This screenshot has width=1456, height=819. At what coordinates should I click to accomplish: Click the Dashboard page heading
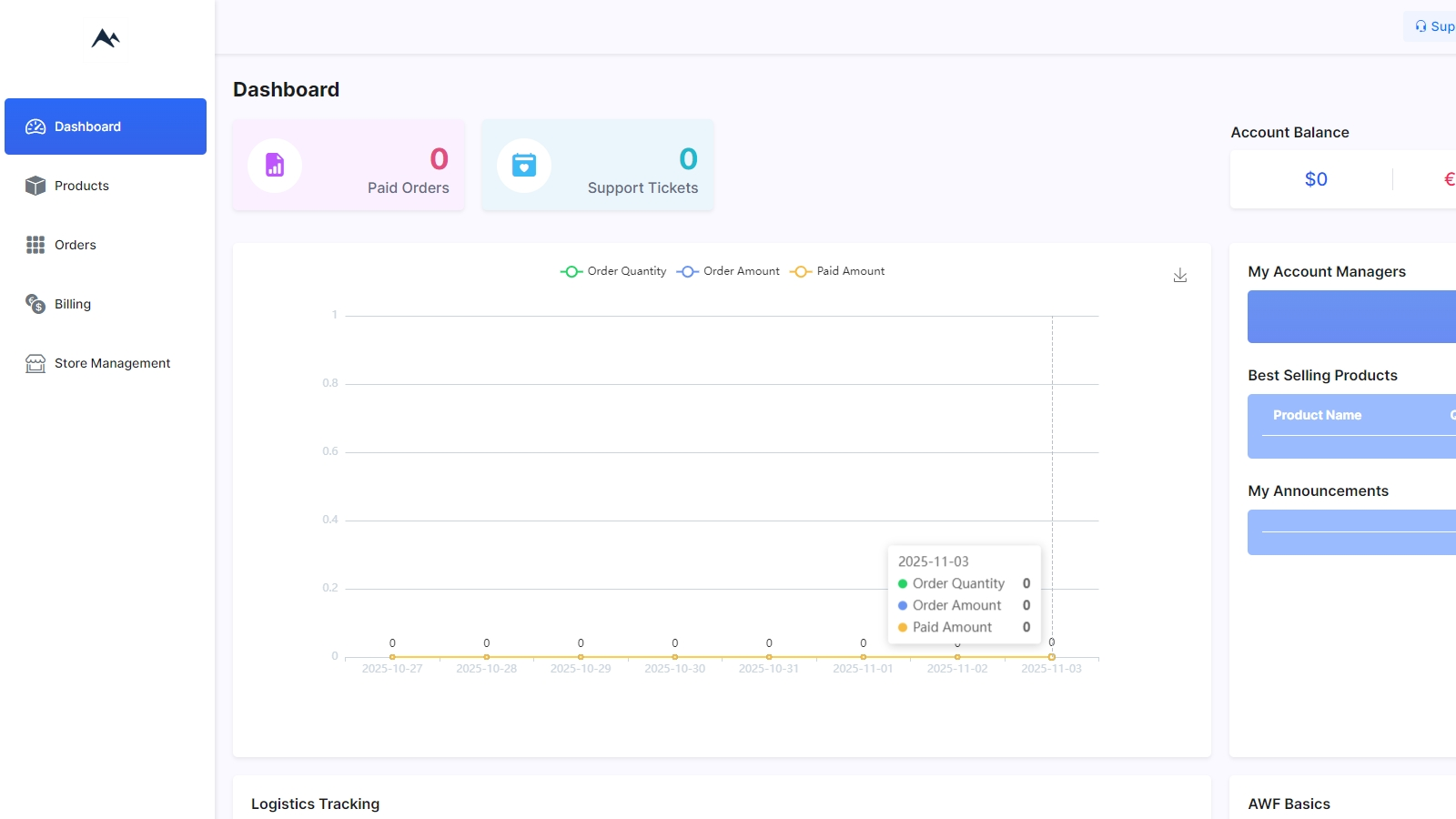(x=286, y=89)
